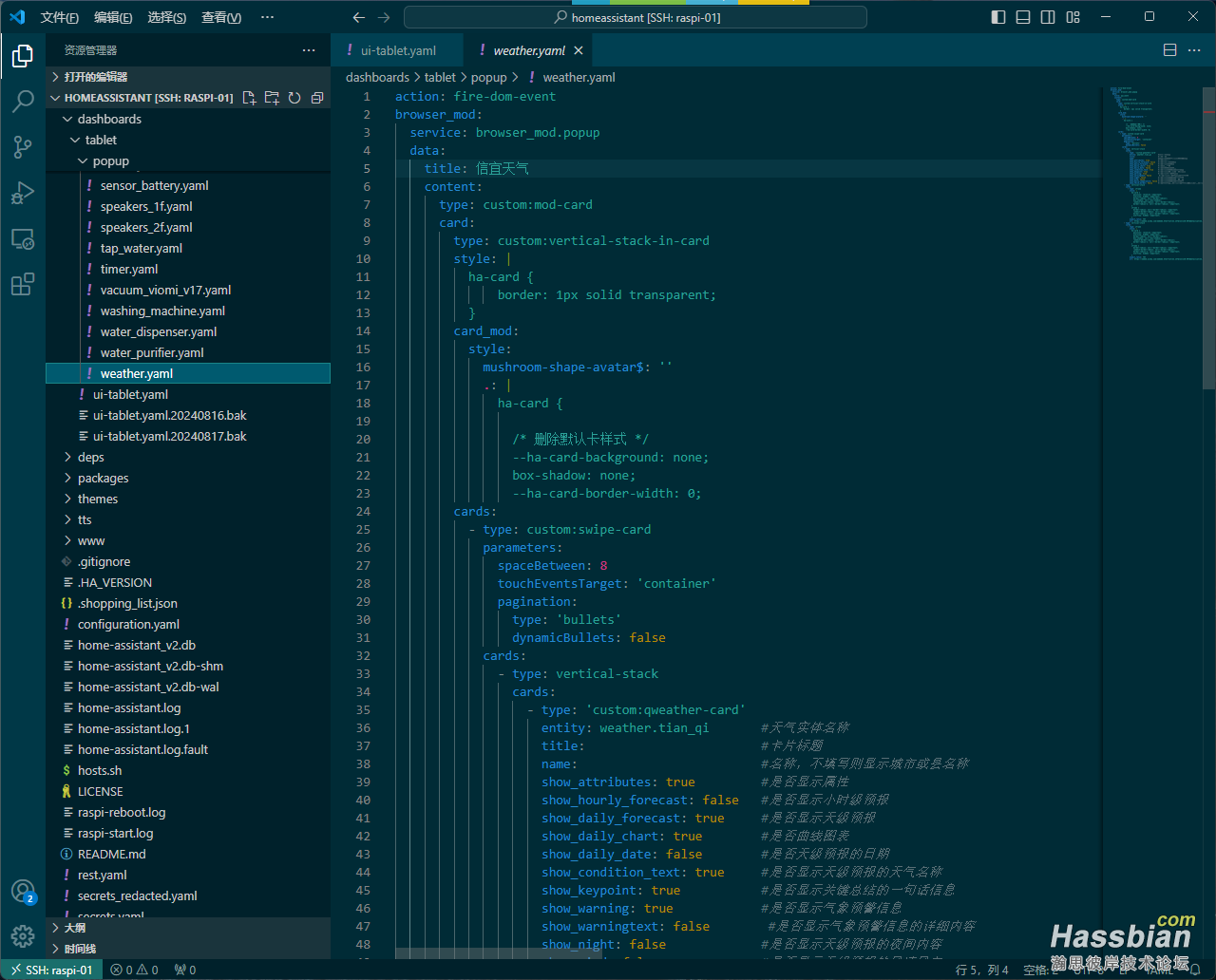The image size is (1216, 980).
Task: Open the Edit menu
Action: point(113,17)
